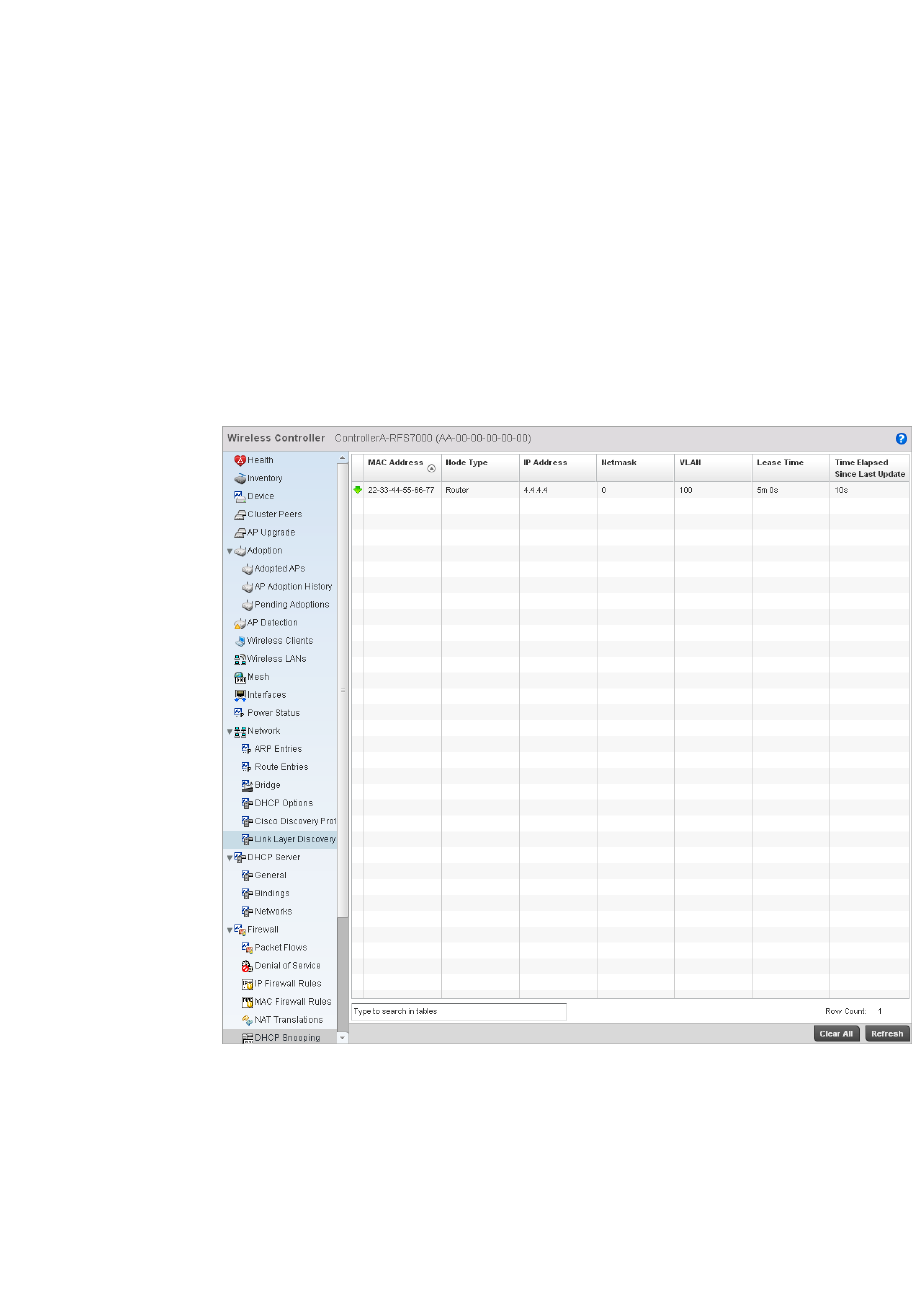Click the Wireless Clients icon
The width and height of the screenshot is (912, 1308).
[240, 640]
